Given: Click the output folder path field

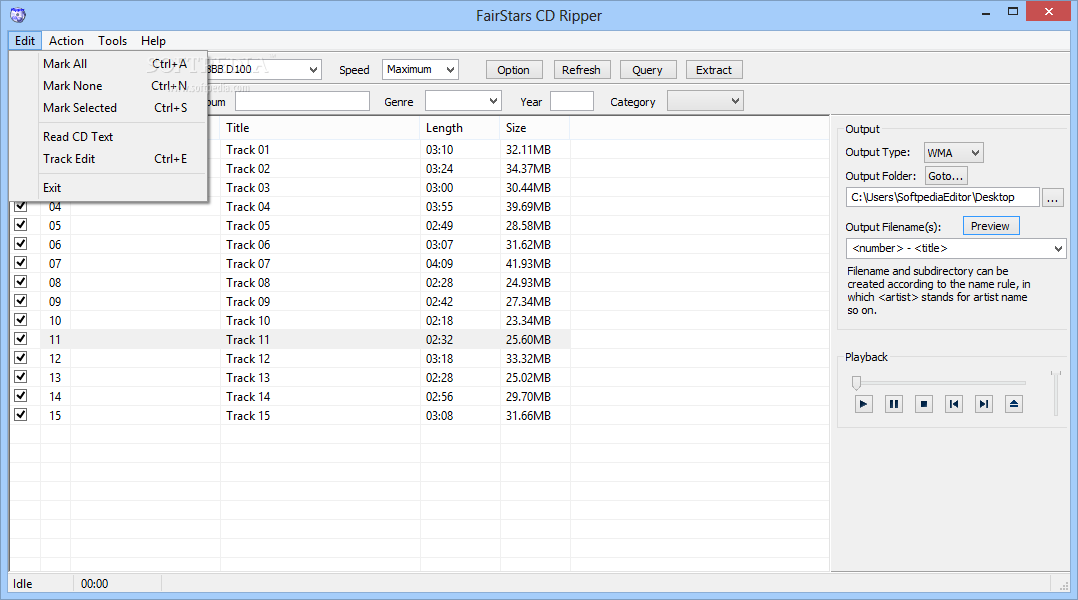Looking at the screenshot, I should click(943, 197).
